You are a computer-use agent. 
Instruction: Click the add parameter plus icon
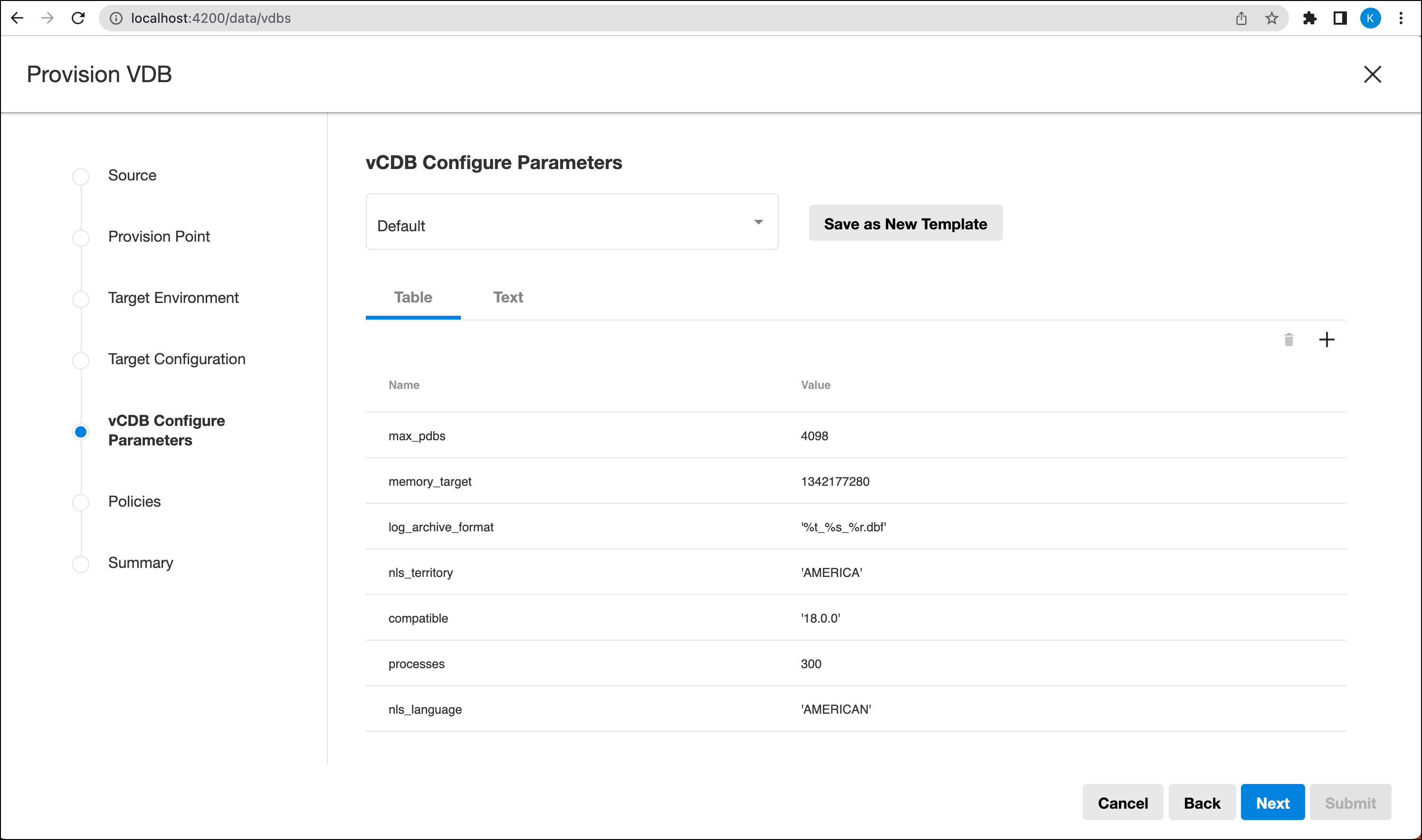tap(1327, 340)
